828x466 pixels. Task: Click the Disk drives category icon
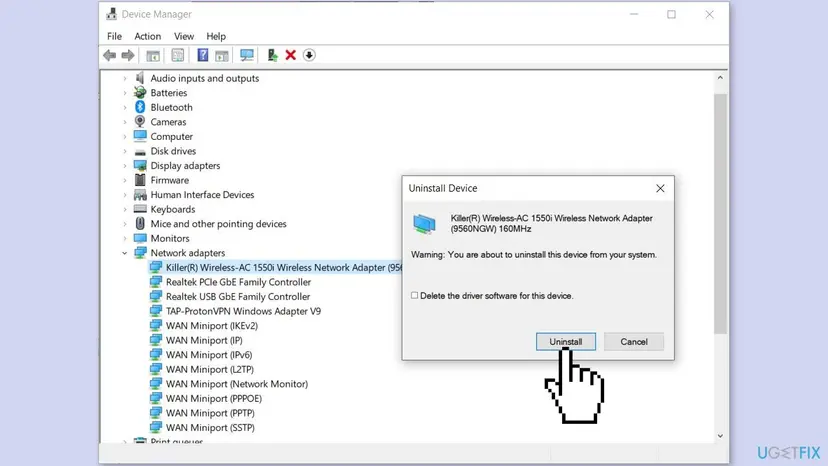click(x=140, y=151)
